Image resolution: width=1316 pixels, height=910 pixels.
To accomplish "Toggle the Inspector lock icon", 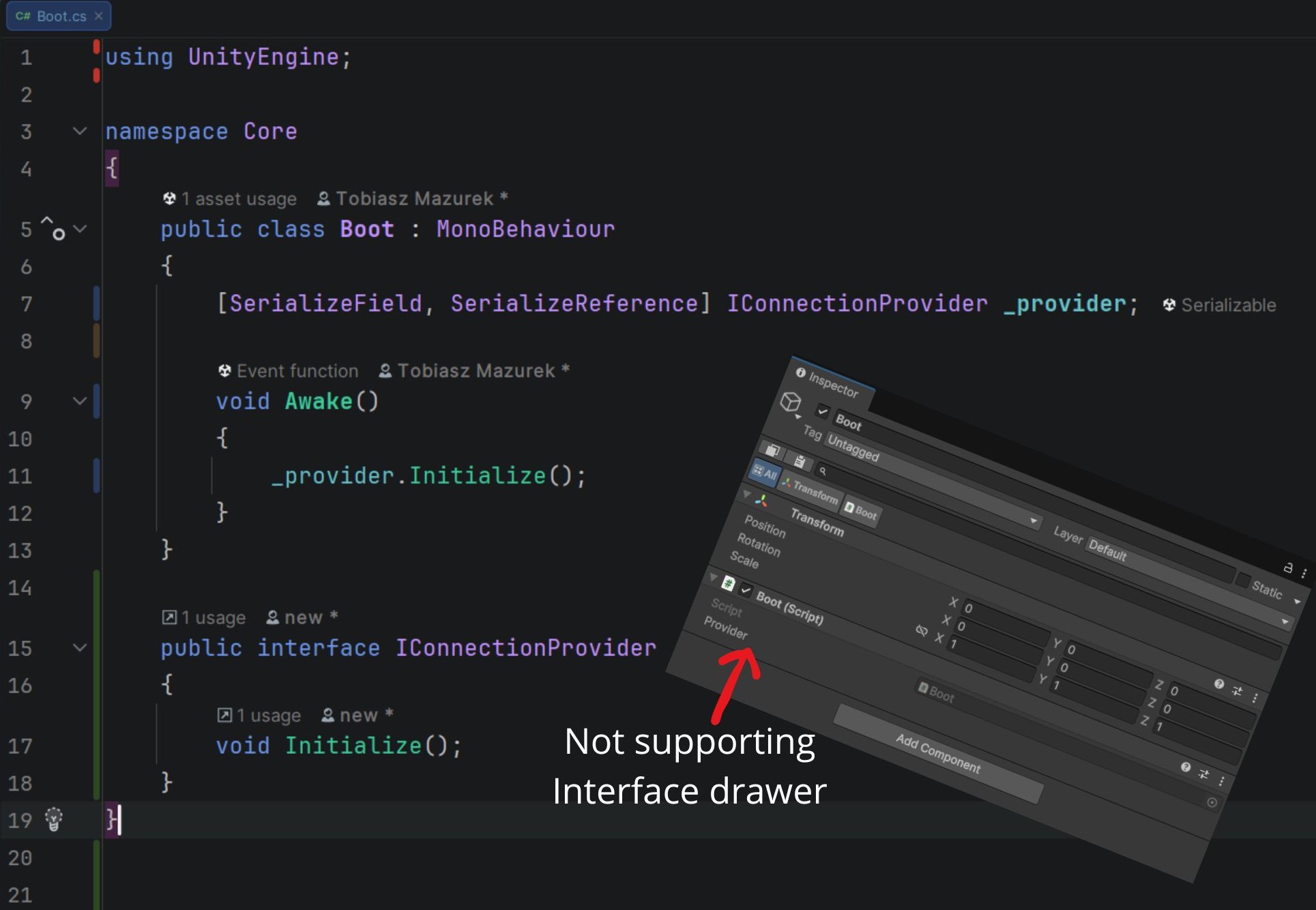I will (x=1287, y=568).
